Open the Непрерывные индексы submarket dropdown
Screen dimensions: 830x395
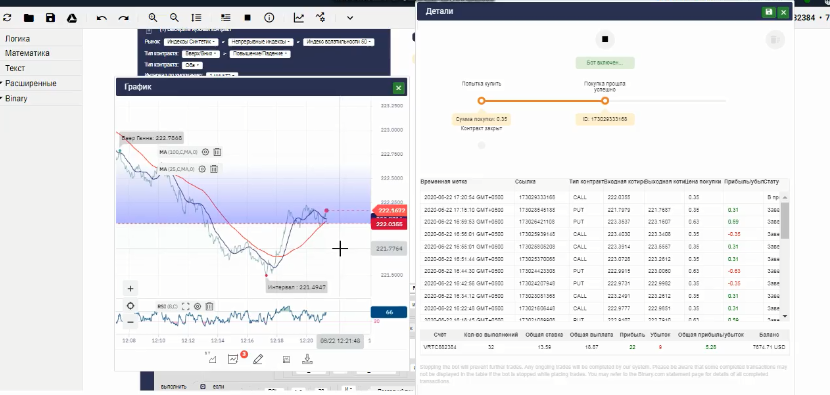(x=260, y=42)
